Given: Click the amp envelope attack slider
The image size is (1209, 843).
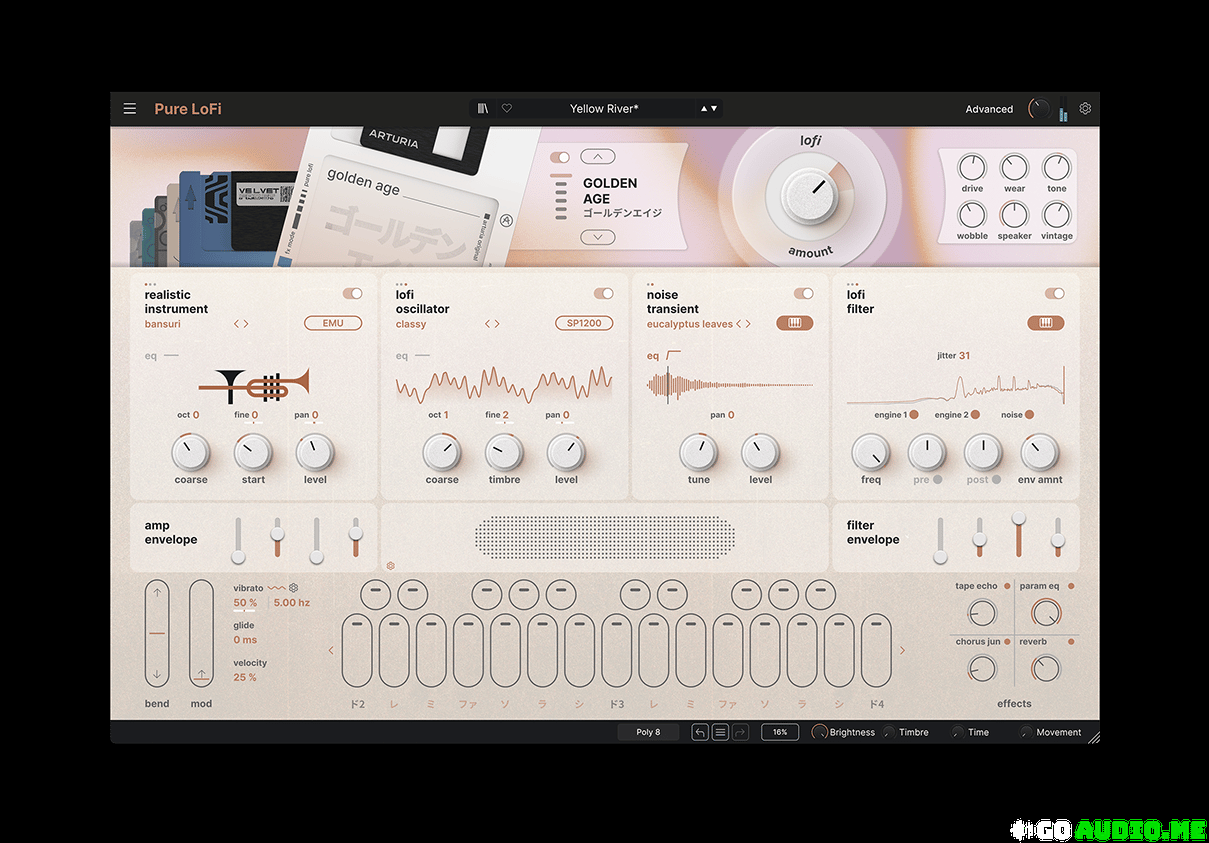Looking at the screenshot, I should pos(238,540).
